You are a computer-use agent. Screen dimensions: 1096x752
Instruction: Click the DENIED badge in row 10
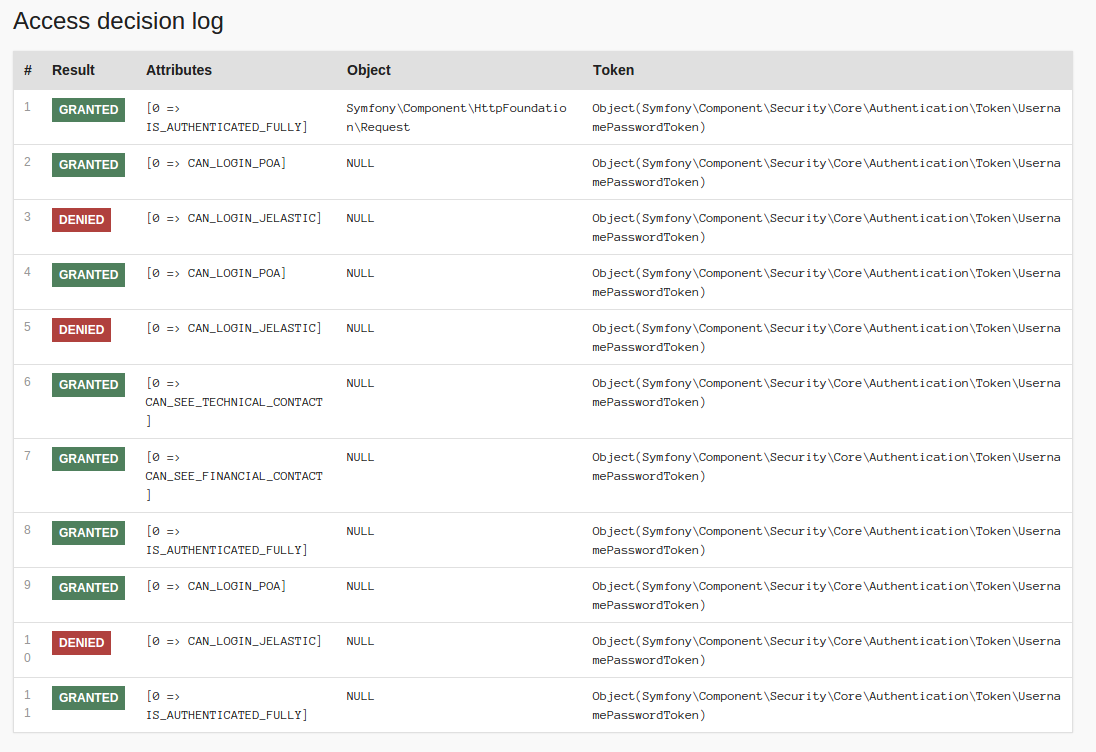pyautogui.click(x=81, y=643)
